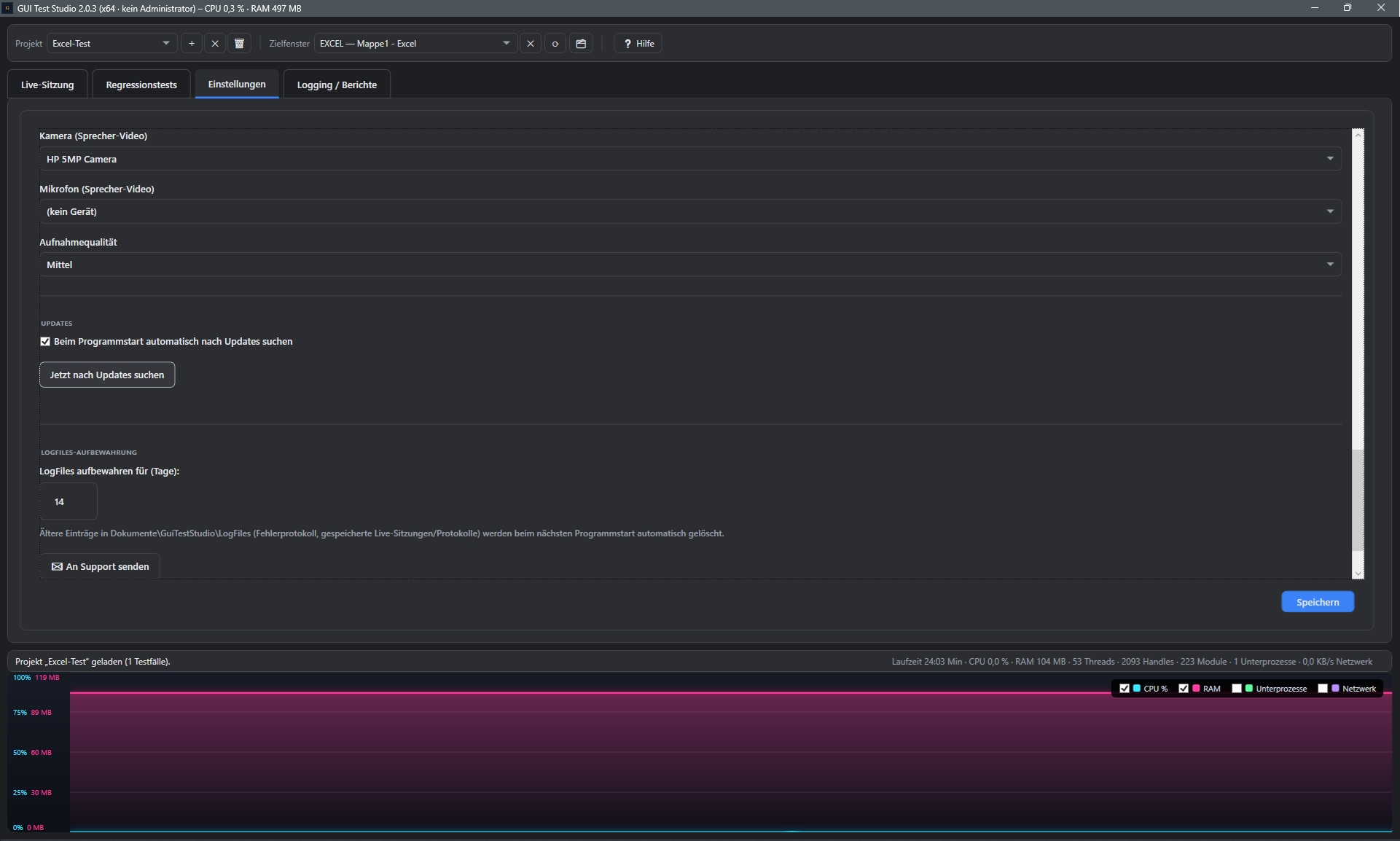1400x841 pixels.
Task: Toggle the RAM graph checkbox
Action: pyautogui.click(x=1184, y=689)
